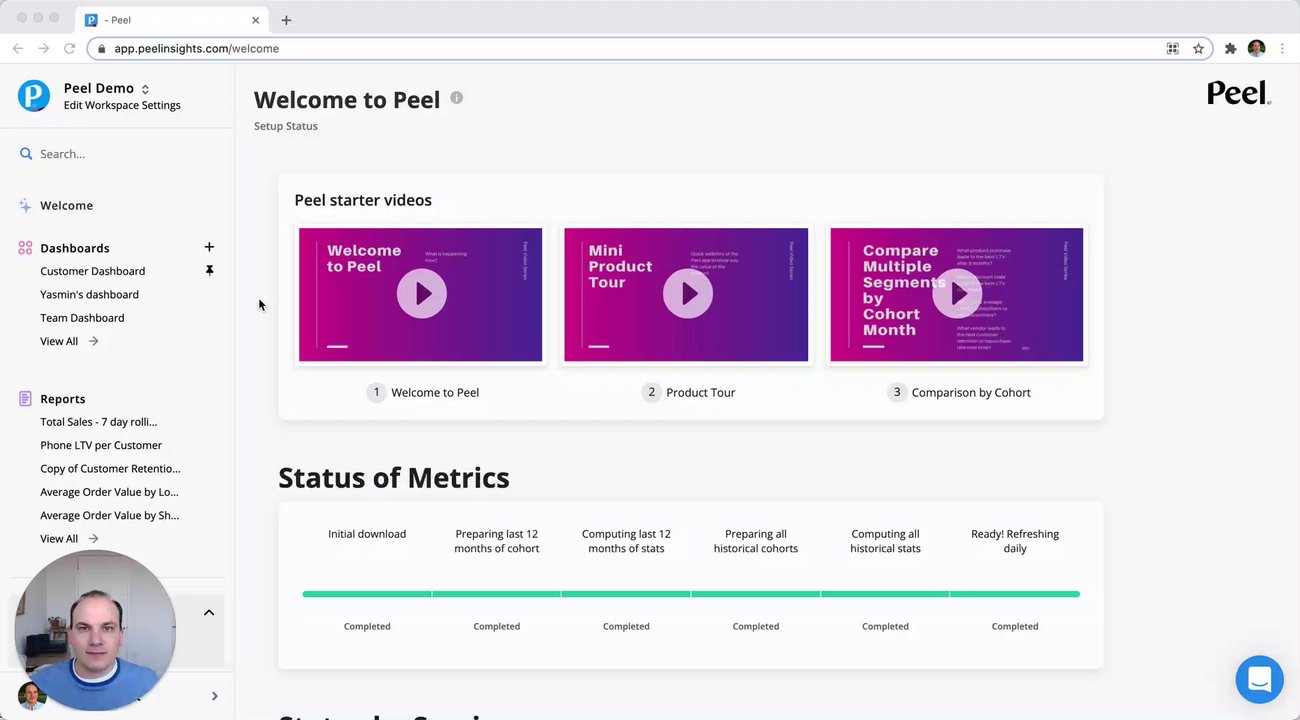1300x720 pixels.
Task: Collapse the sidebar panel with chevron up
Action: 209,612
